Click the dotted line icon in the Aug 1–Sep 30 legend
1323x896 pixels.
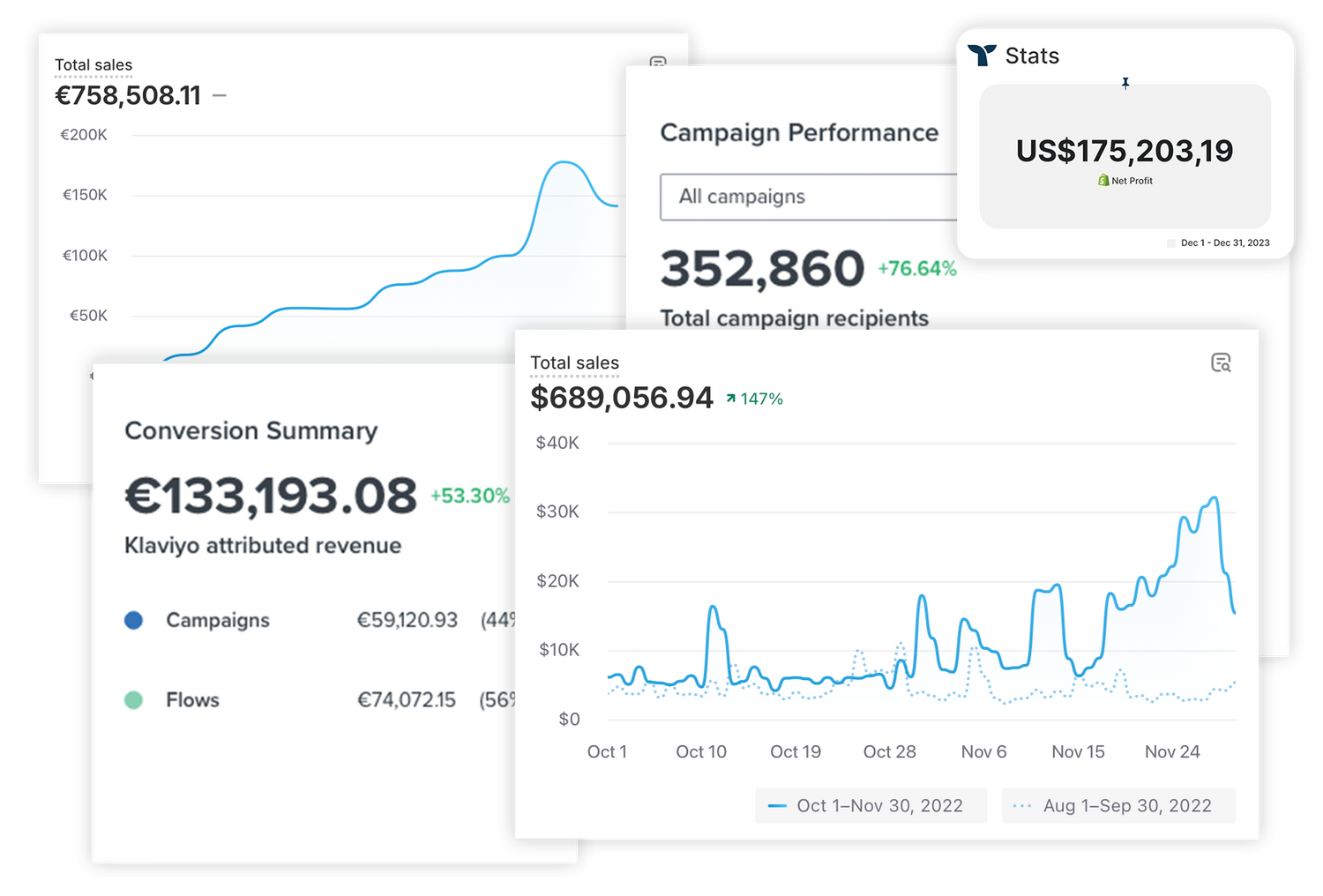point(1022,806)
